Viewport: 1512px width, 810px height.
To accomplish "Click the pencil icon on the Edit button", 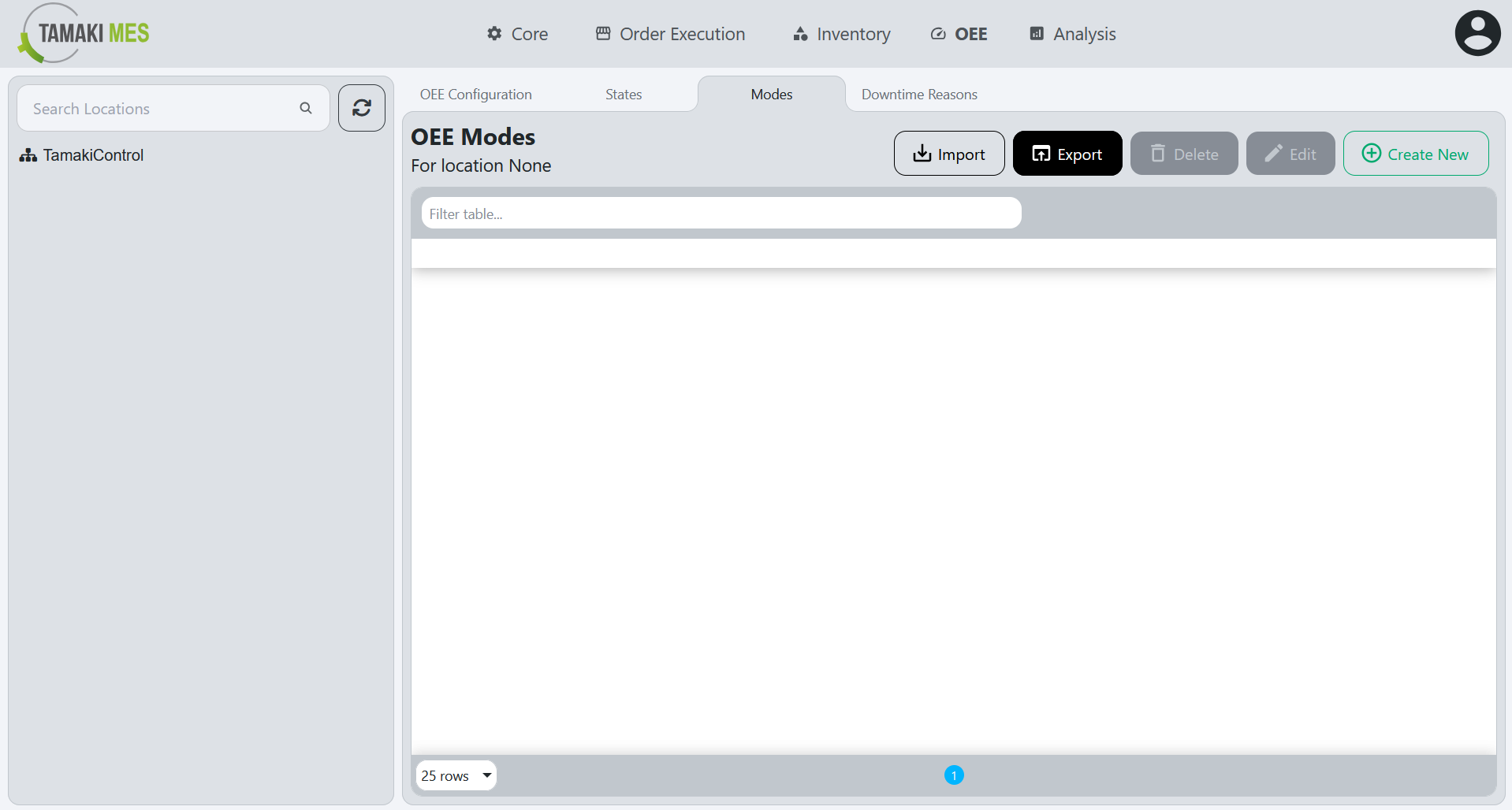I will (x=1275, y=153).
